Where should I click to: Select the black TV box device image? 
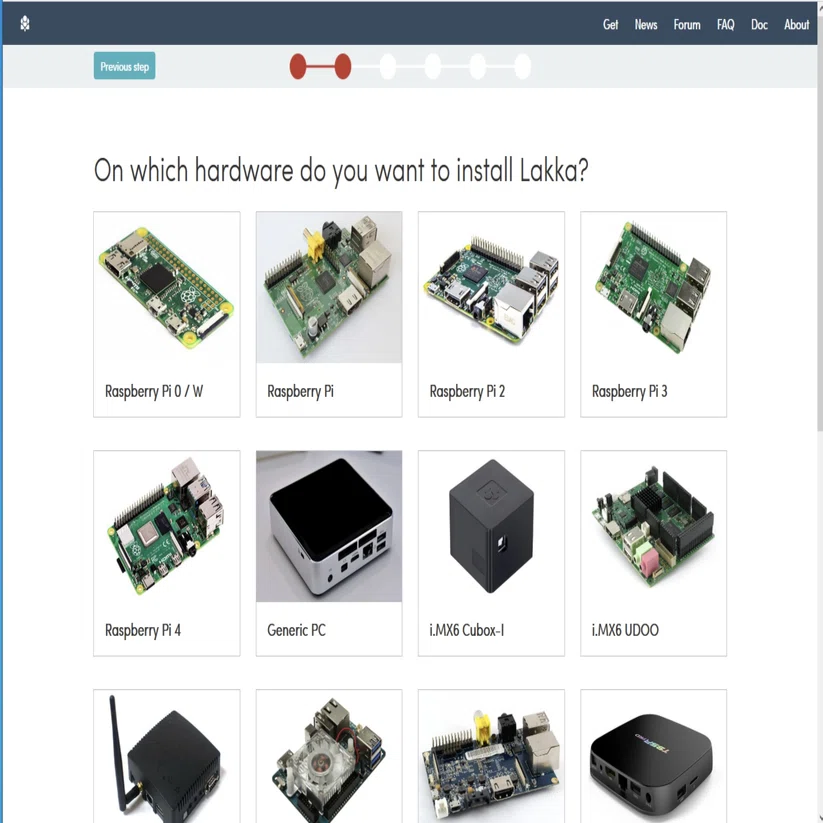coord(653,756)
